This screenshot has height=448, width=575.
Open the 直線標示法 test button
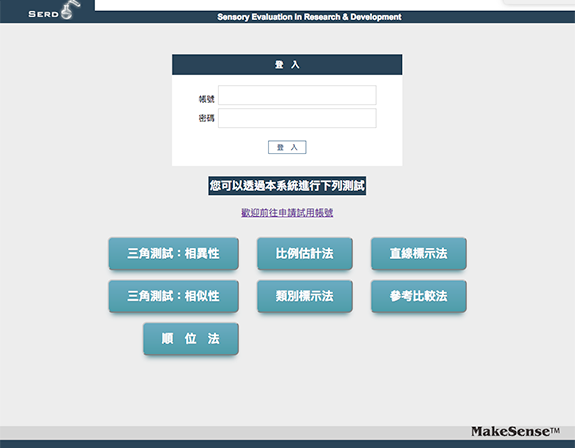coord(418,253)
